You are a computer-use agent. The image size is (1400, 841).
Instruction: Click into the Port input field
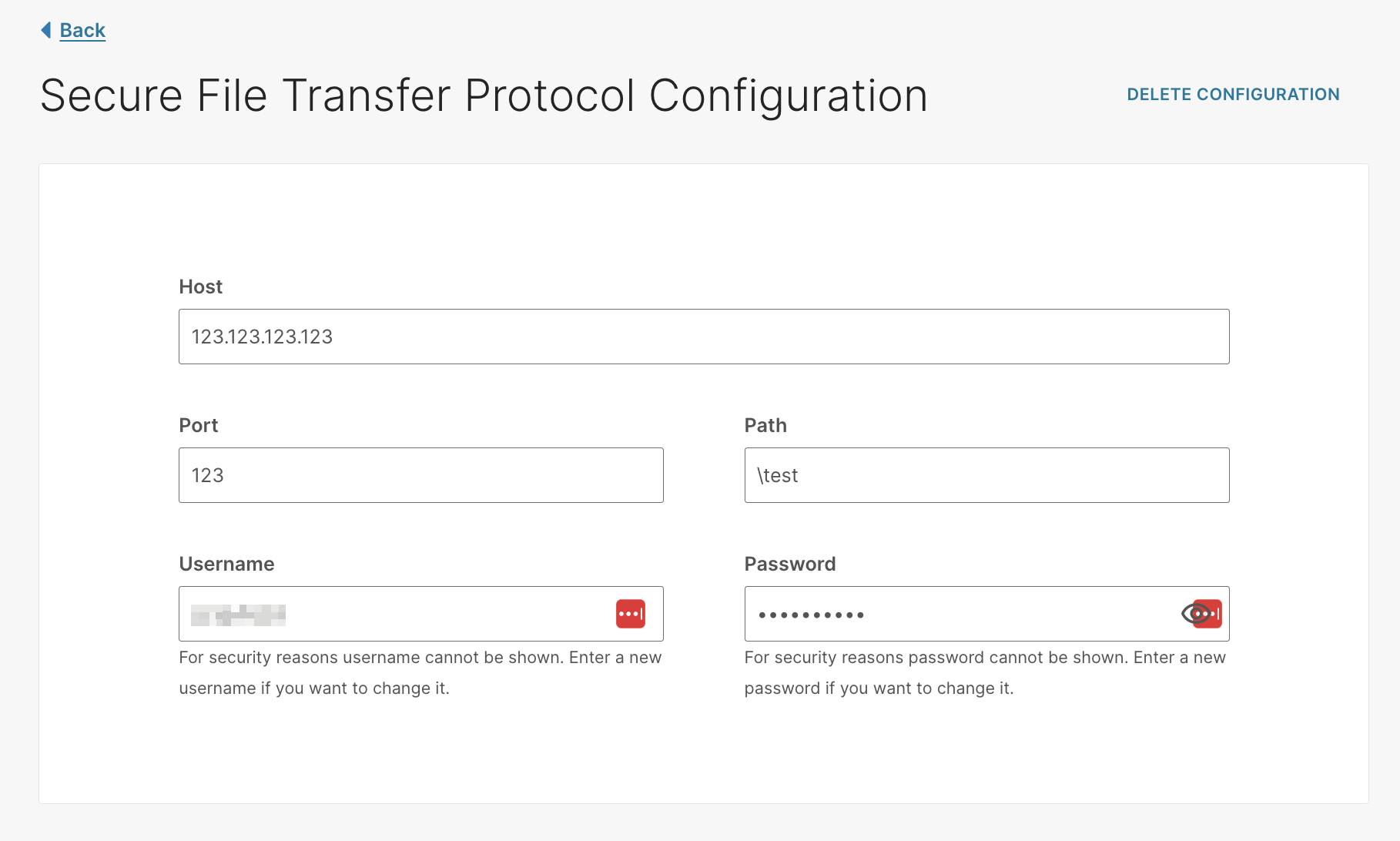click(x=420, y=475)
